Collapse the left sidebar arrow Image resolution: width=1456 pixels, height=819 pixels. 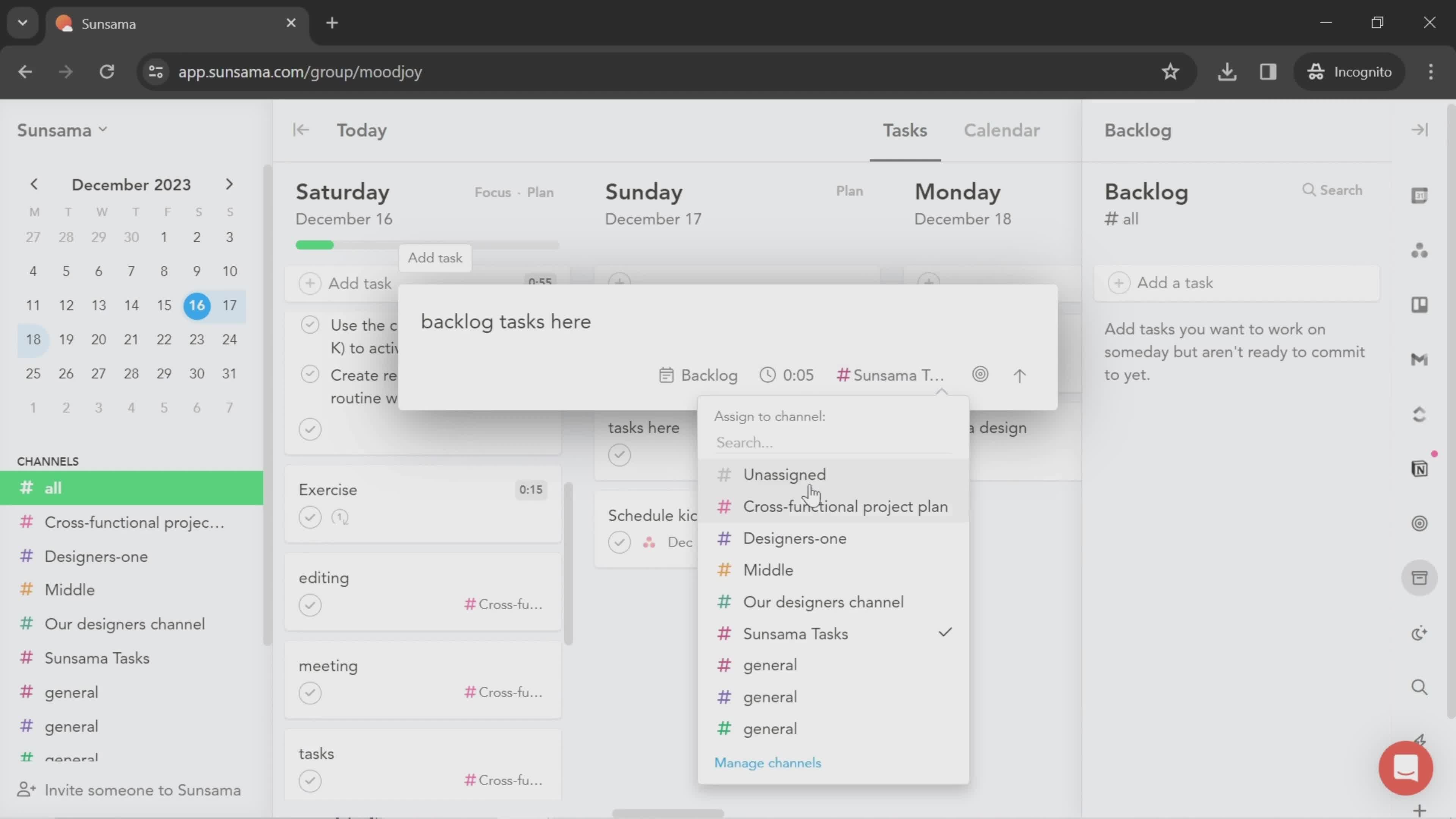[x=301, y=130]
